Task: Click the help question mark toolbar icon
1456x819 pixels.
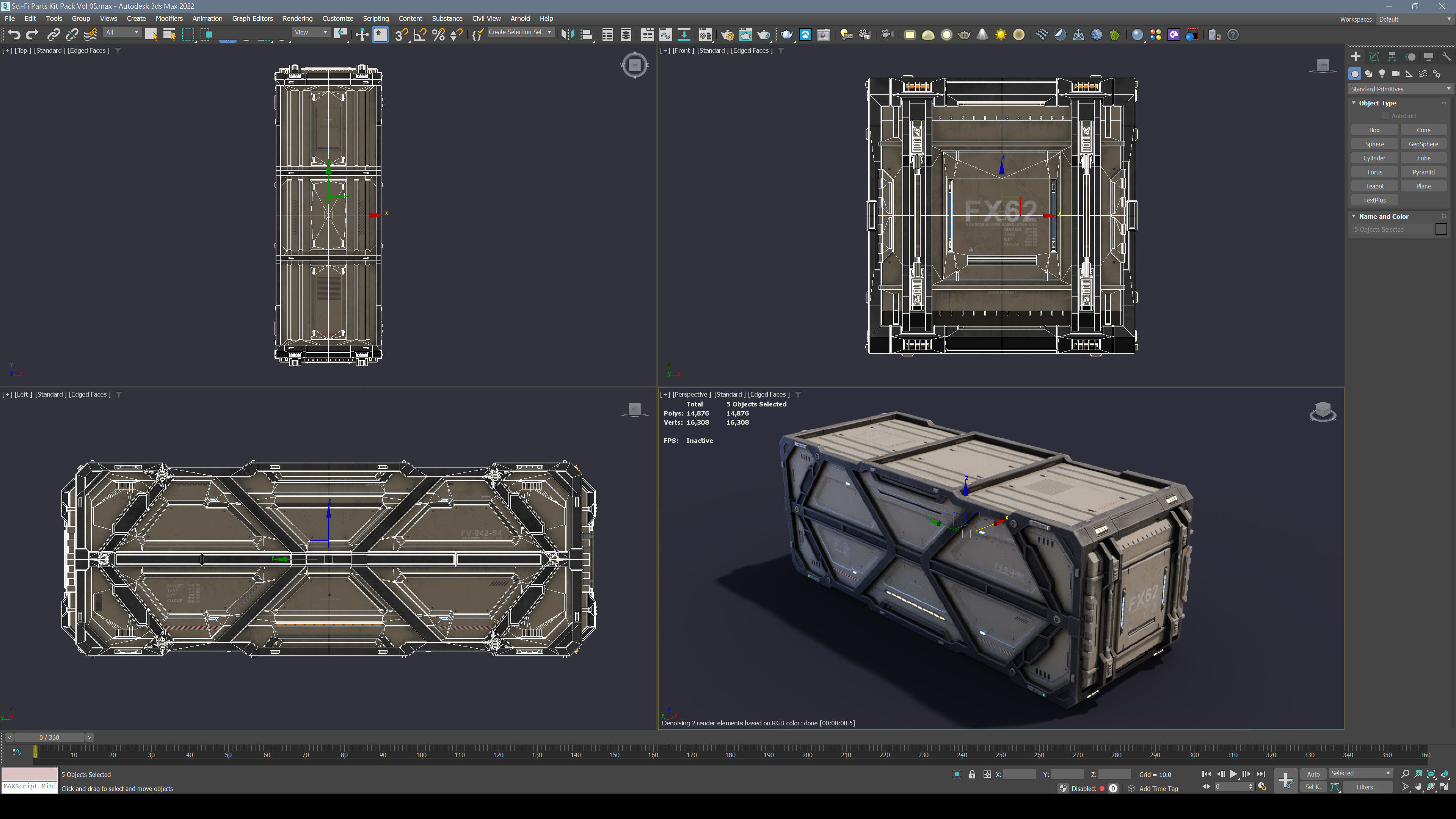Action: pos(1233,35)
